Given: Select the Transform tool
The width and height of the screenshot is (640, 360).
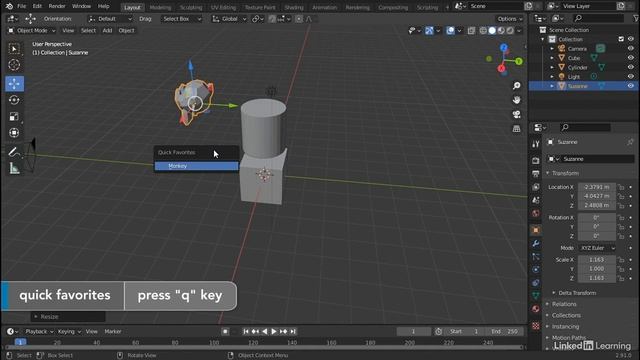Looking at the screenshot, I should (14, 133).
